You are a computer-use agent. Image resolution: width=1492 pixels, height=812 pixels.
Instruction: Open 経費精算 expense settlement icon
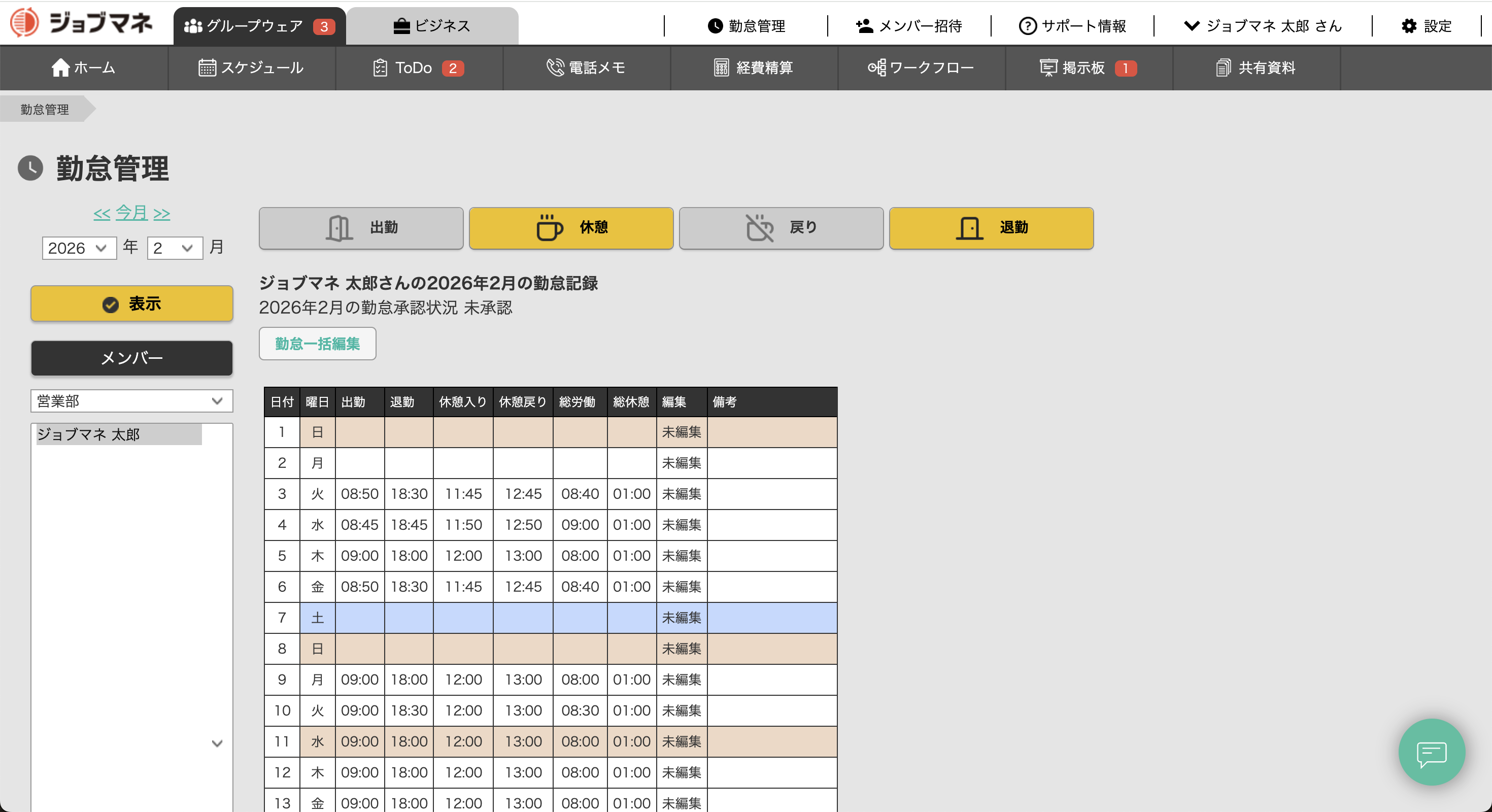click(720, 68)
